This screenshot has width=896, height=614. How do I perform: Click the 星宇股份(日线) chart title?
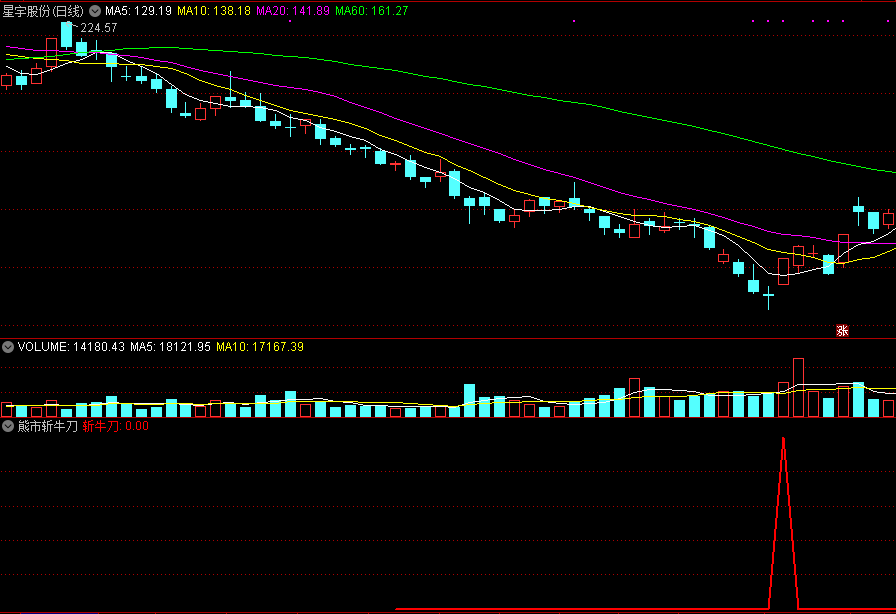coord(43,11)
